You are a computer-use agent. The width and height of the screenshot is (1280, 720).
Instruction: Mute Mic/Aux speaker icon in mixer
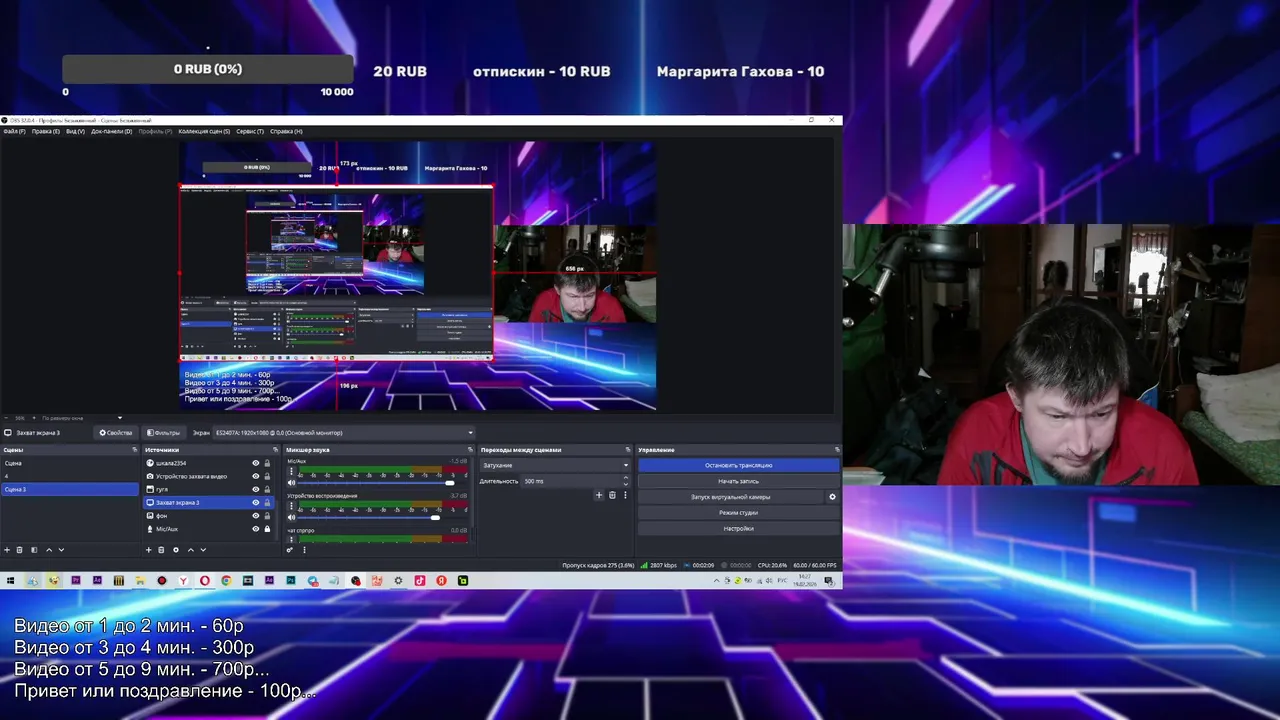tap(291, 483)
